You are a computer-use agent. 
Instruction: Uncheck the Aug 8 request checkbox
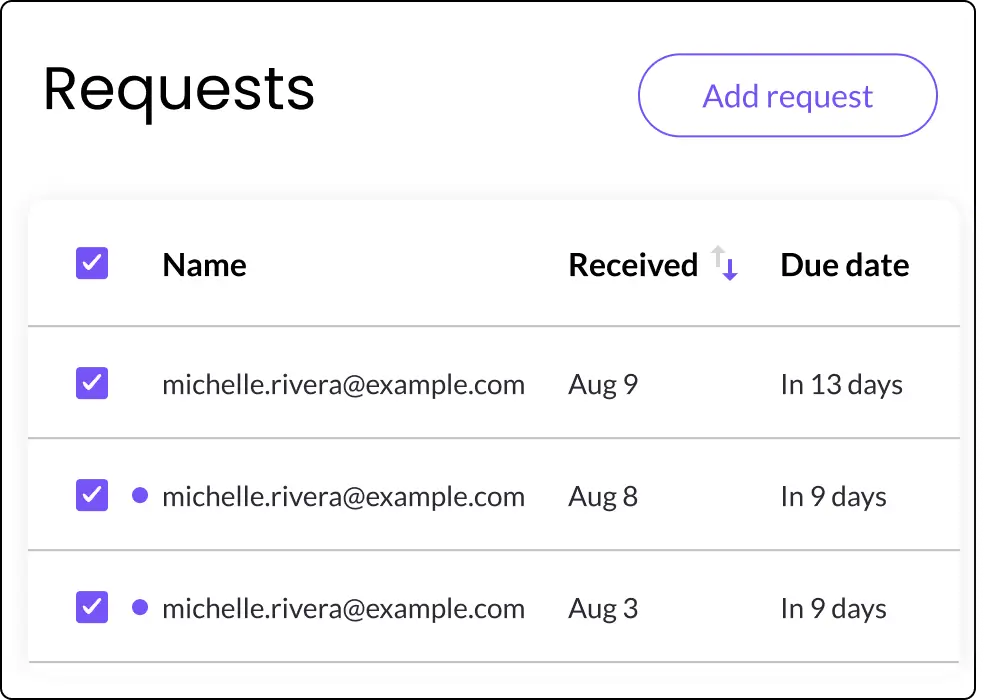[92, 495]
